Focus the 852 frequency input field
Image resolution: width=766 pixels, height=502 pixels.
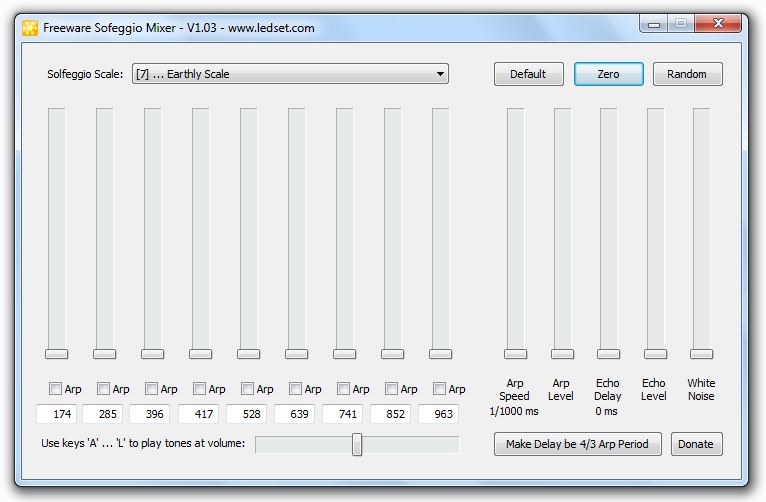[390, 414]
